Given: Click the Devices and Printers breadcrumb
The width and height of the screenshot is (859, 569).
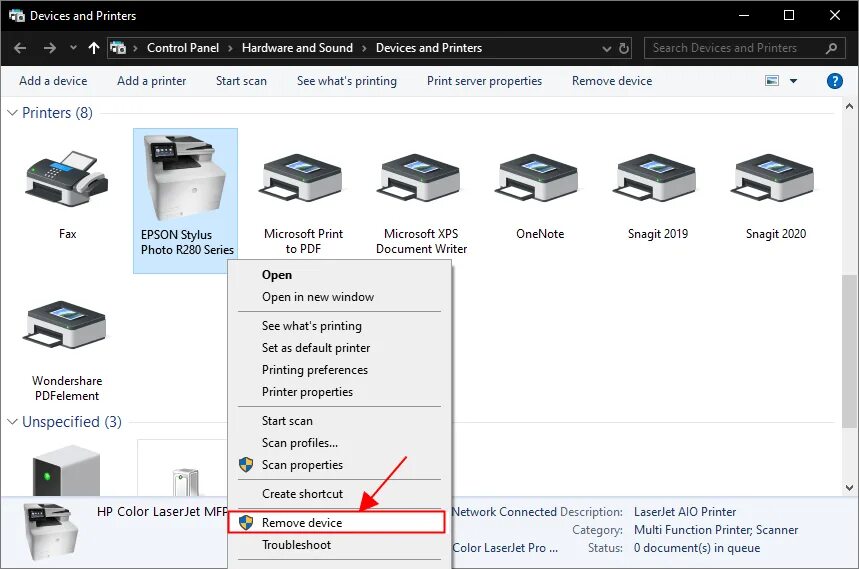Looking at the screenshot, I should (x=429, y=48).
